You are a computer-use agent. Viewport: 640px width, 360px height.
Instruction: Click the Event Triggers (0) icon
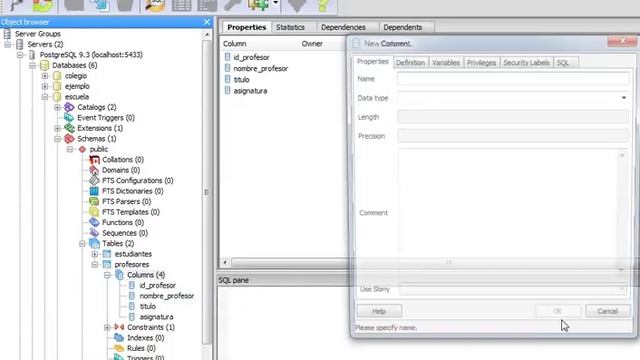pos(69,118)
